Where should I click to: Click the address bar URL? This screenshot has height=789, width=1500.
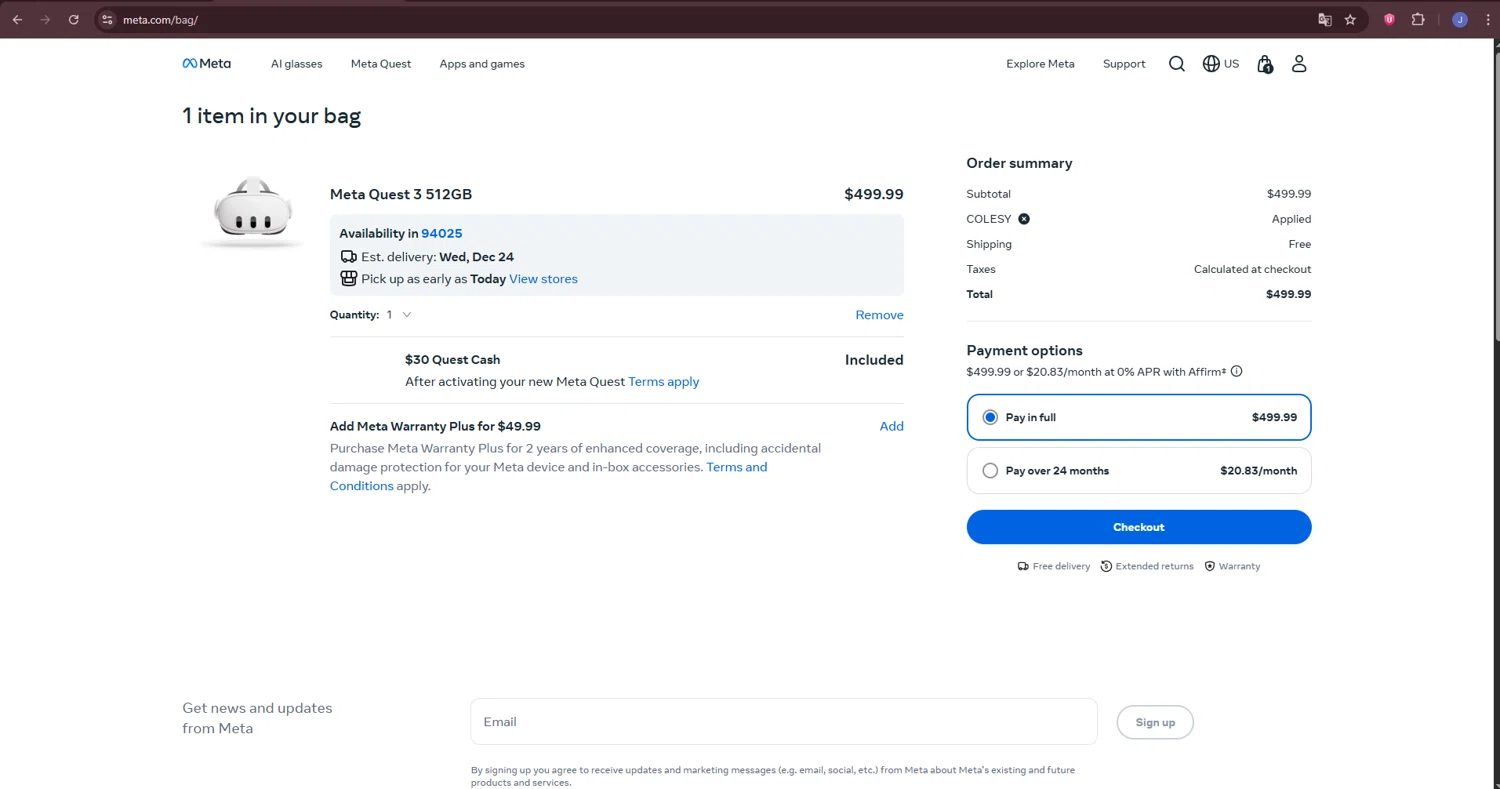(x=160, y=20)
